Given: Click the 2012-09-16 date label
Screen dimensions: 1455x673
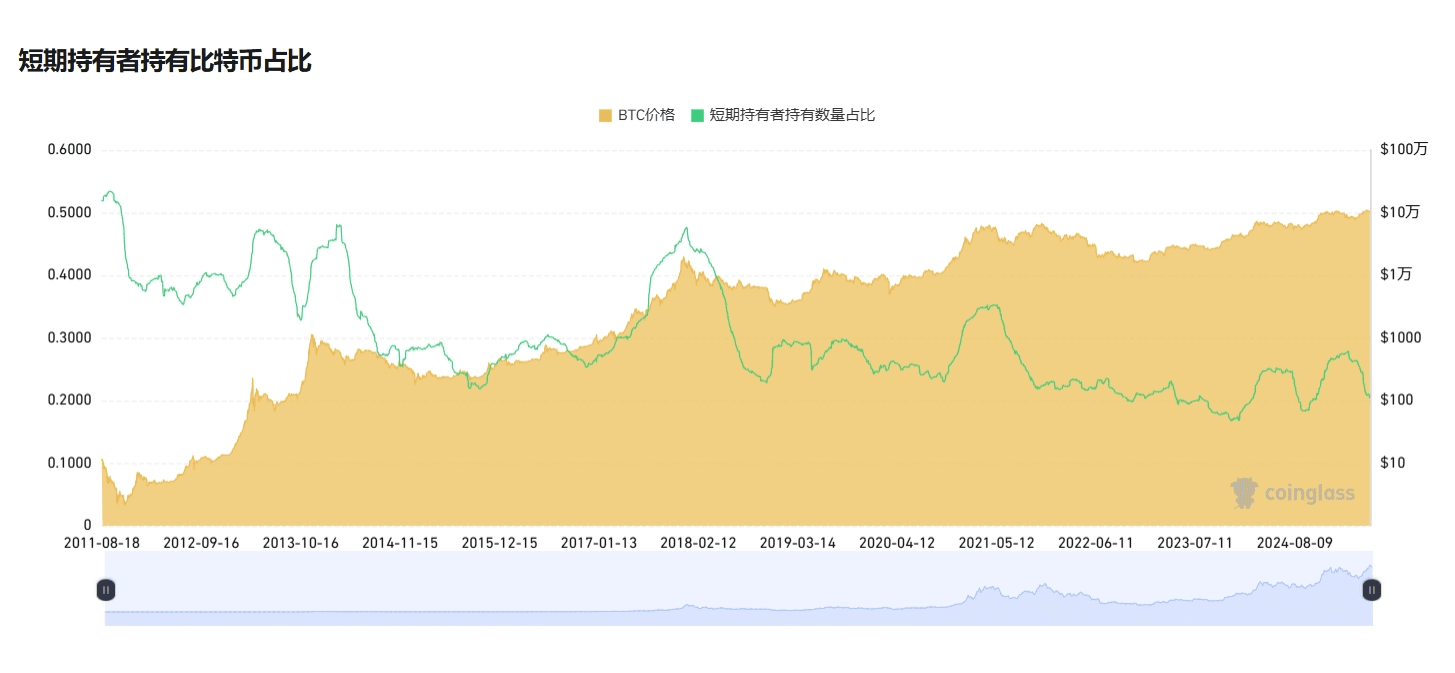Looking at the screenshot, I should pos(201,543).
